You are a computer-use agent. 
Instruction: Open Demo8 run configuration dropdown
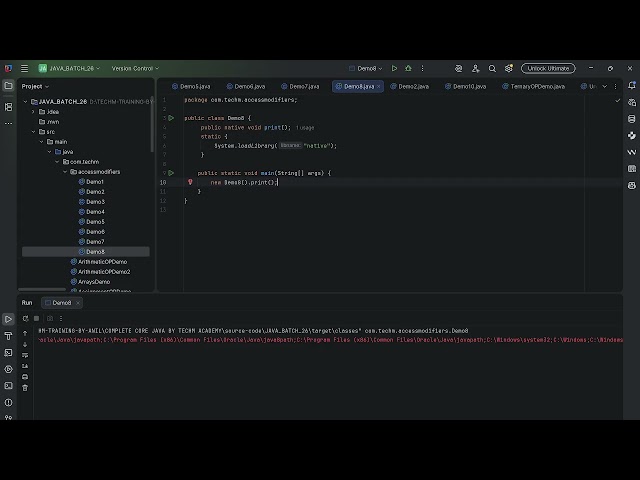click(x=366, y=69)
